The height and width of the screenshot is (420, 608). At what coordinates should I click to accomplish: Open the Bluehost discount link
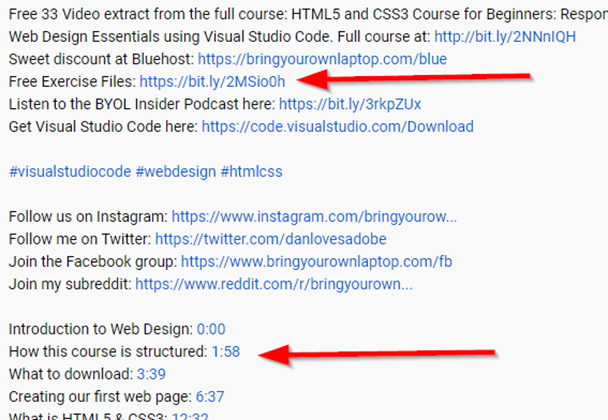pos(322,59)
